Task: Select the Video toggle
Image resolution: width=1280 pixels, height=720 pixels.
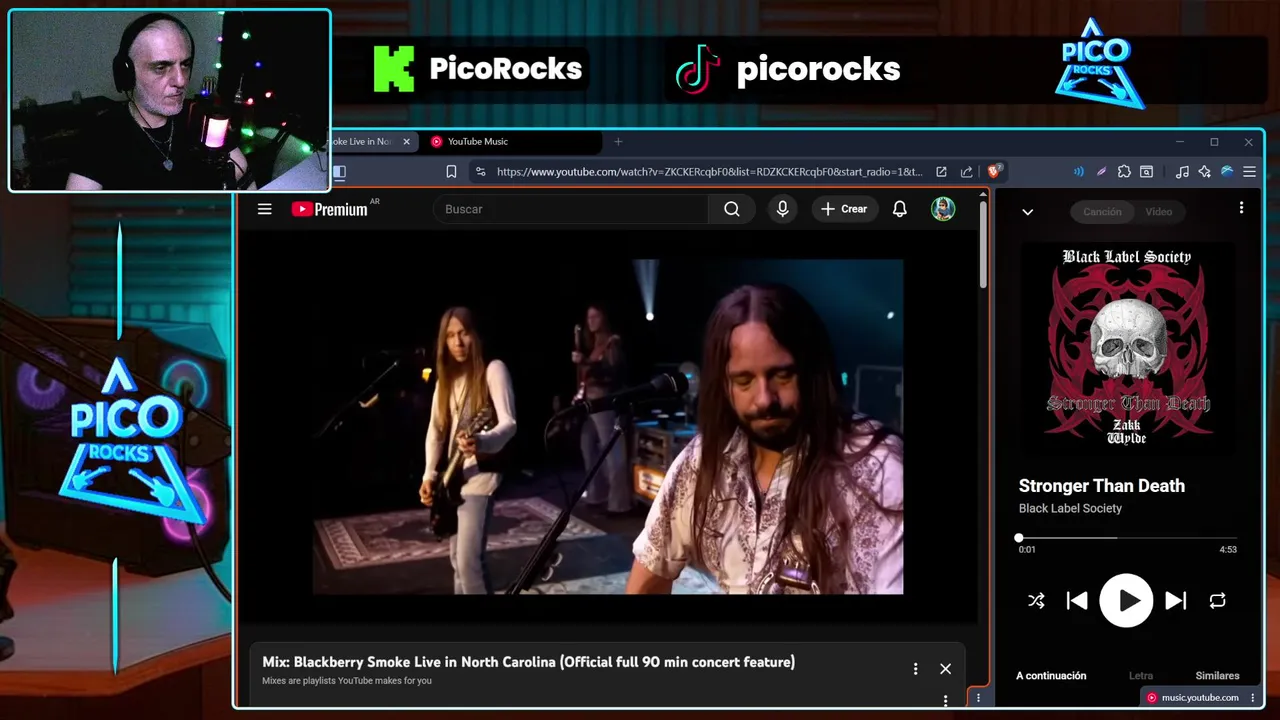Action: (1158, 212)
